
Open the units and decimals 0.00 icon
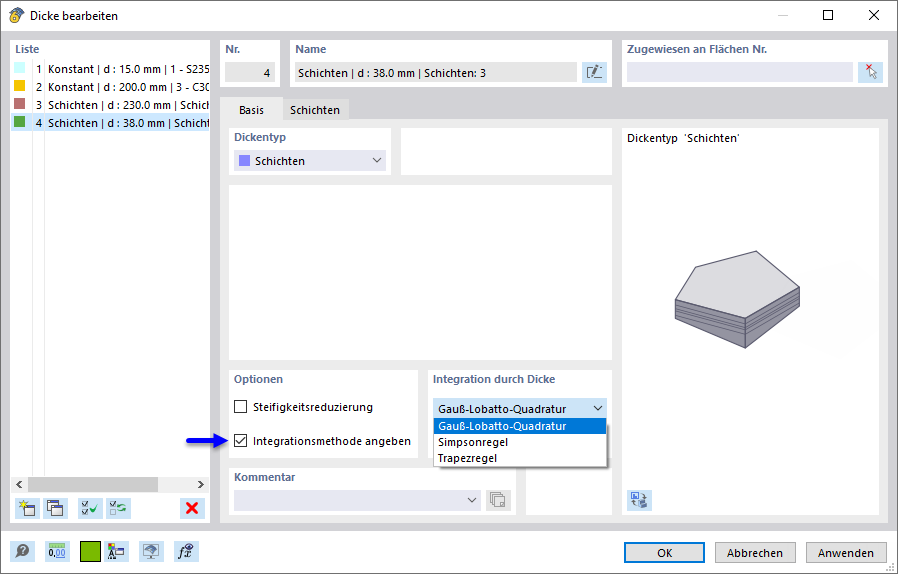pos(57,552)
